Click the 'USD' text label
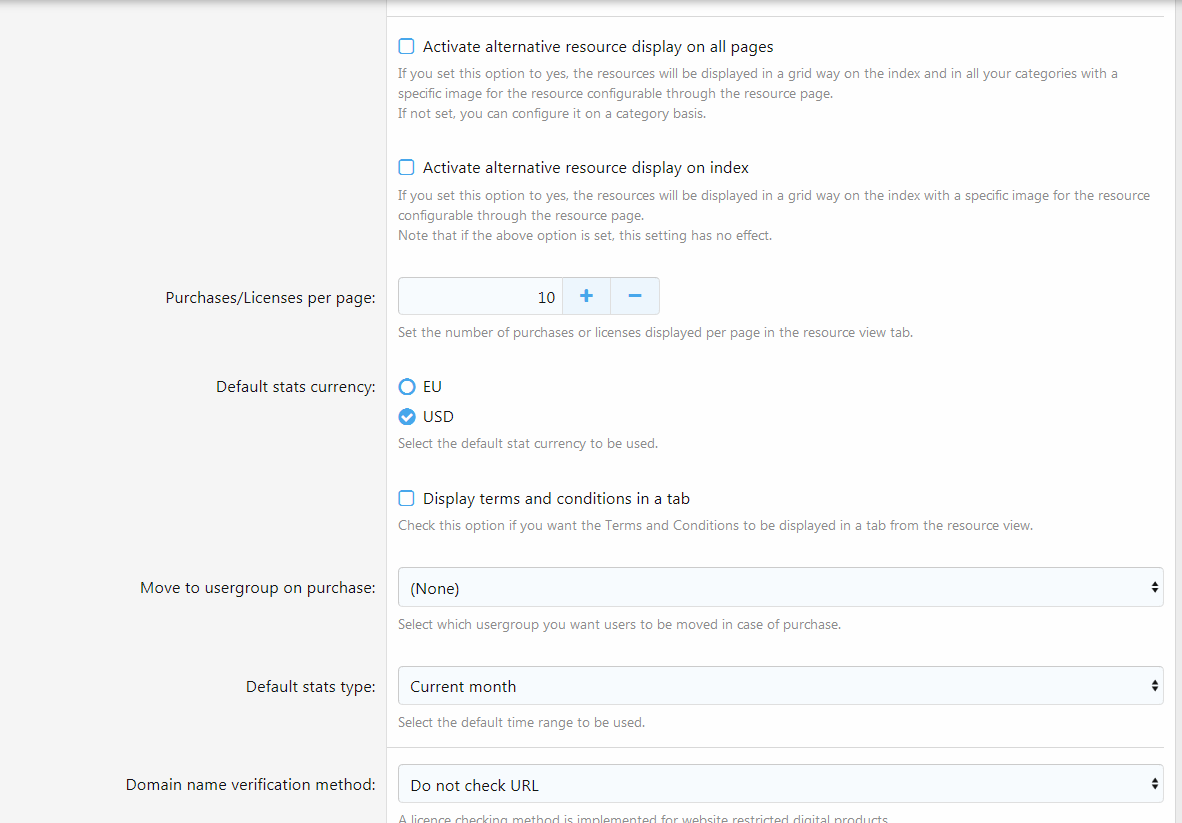The width and height of the screenshot is (1182, 823). pos(438,417)
